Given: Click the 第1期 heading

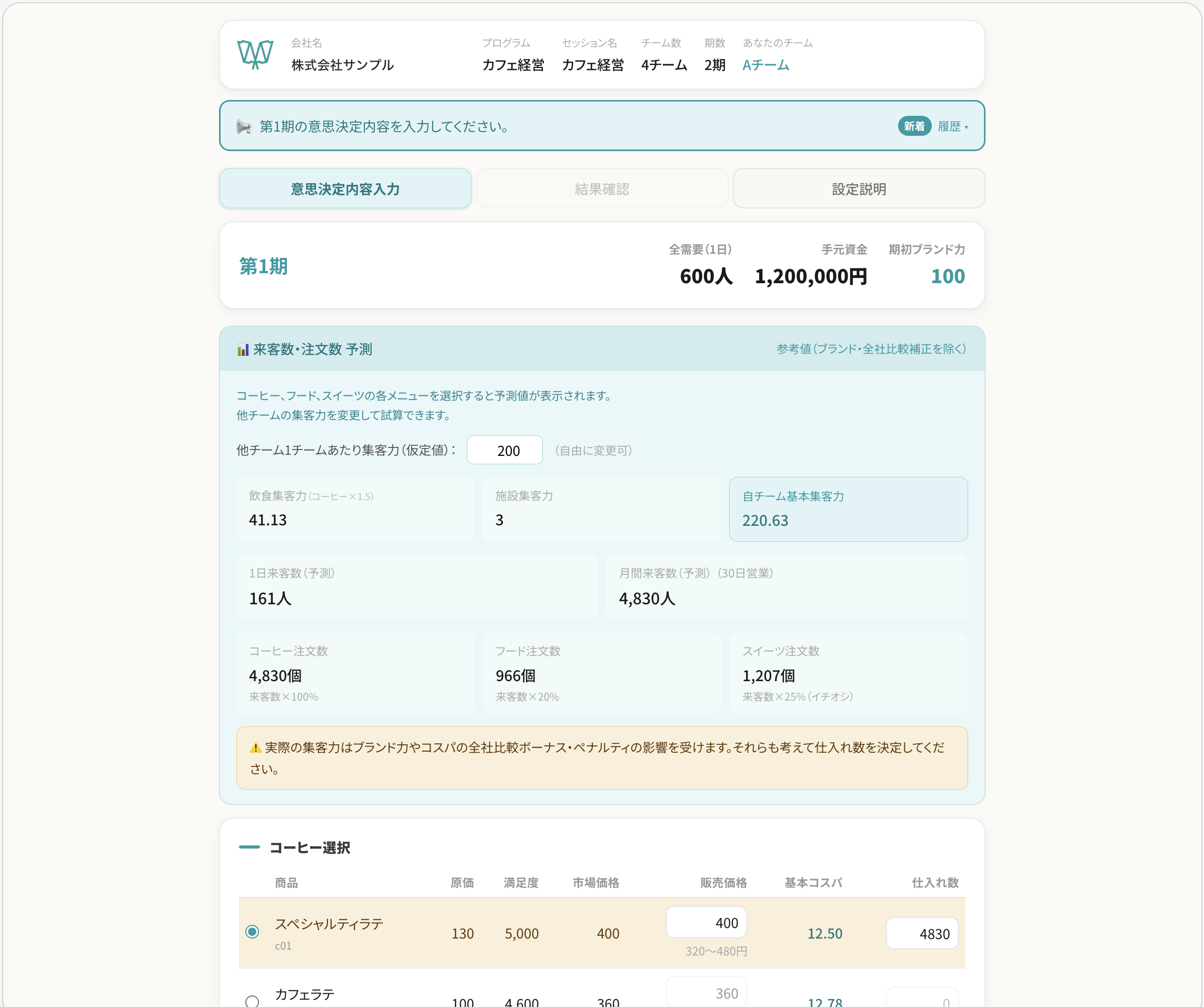Looking at the screenshot, I should click(264, 266).
